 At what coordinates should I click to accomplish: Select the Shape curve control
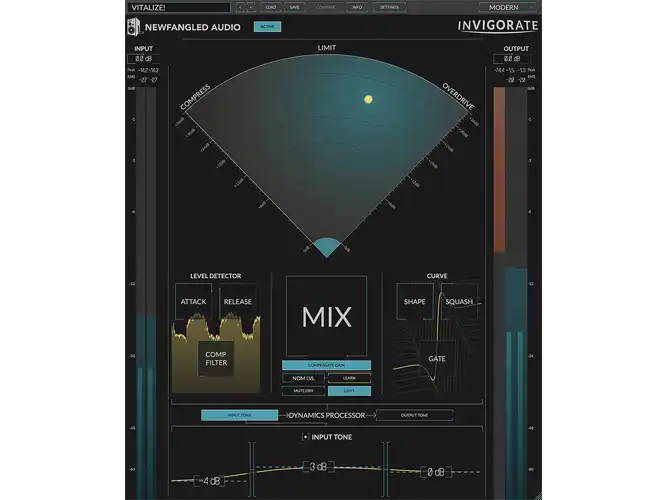(415, 301)
